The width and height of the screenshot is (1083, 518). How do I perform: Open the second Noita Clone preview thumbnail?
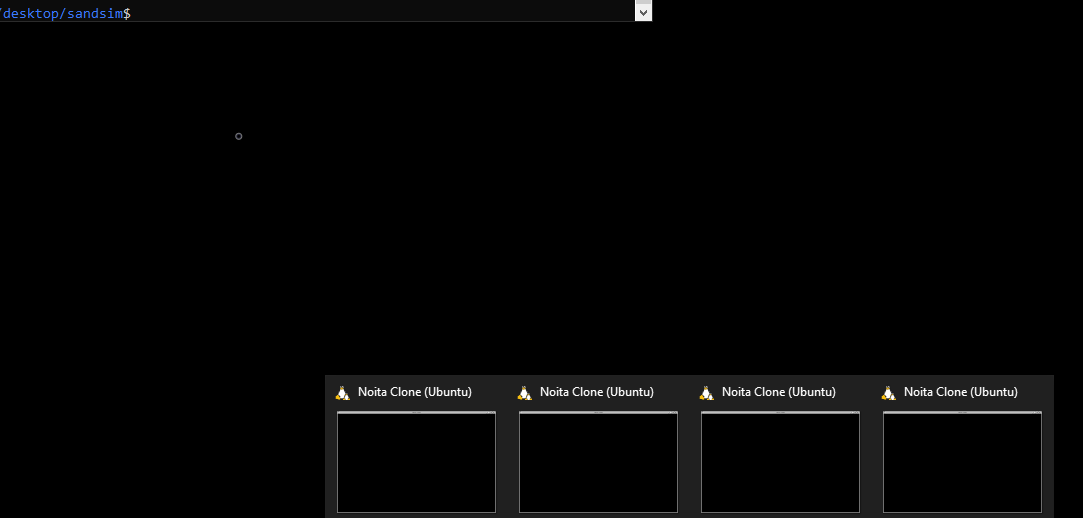point(598,462)
